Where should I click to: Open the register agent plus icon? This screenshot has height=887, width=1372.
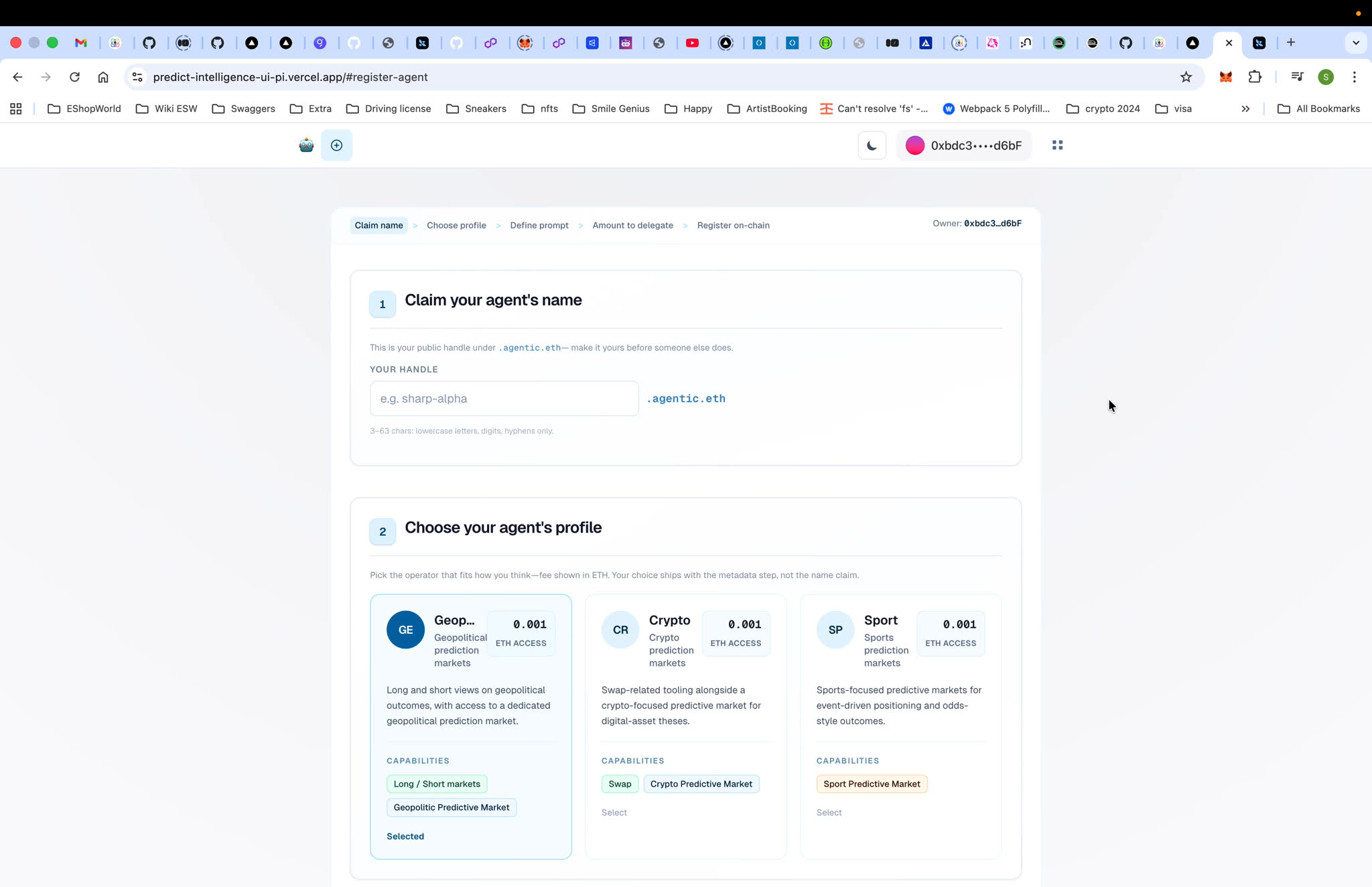click(336, 145)
